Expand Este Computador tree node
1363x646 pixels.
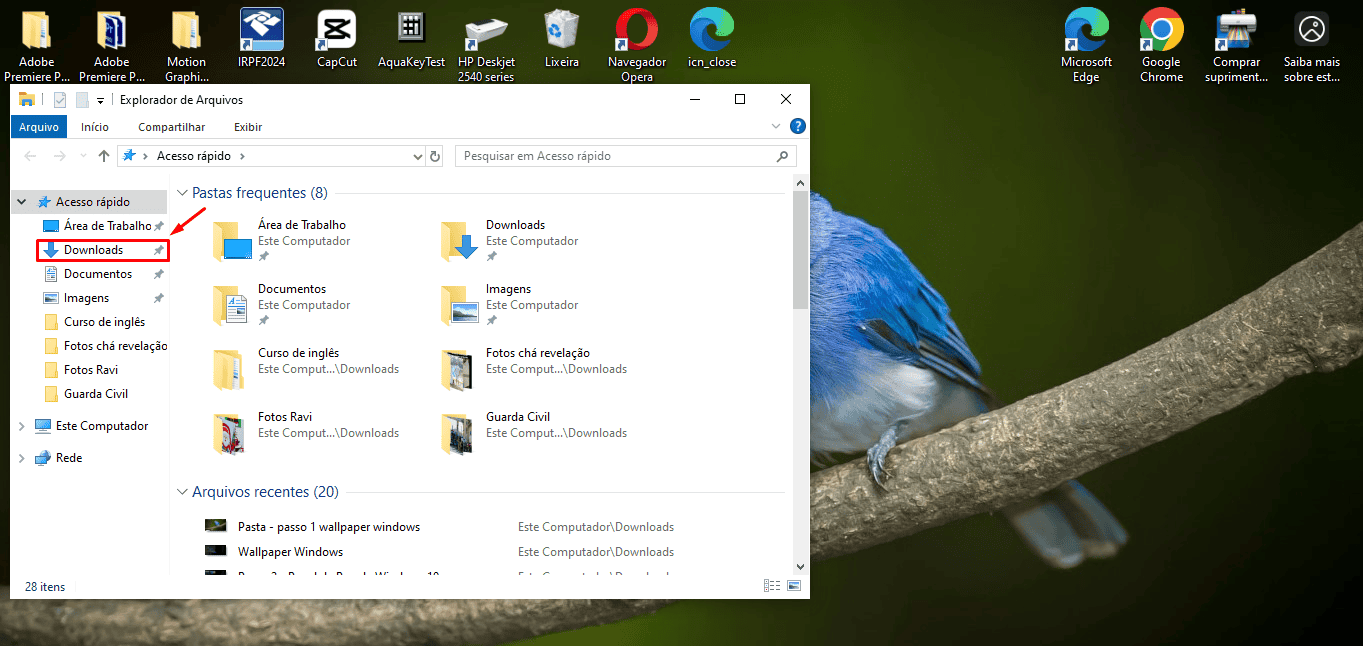(22, 426)
